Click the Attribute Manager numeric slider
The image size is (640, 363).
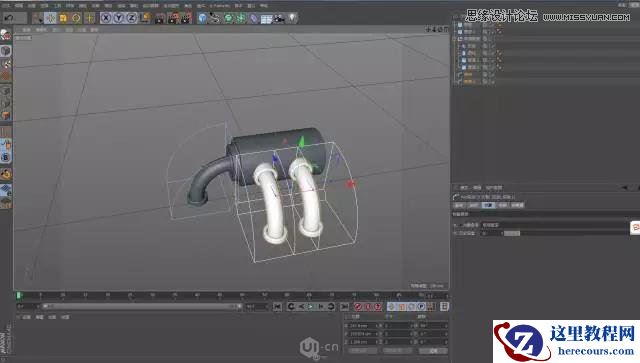512,233
